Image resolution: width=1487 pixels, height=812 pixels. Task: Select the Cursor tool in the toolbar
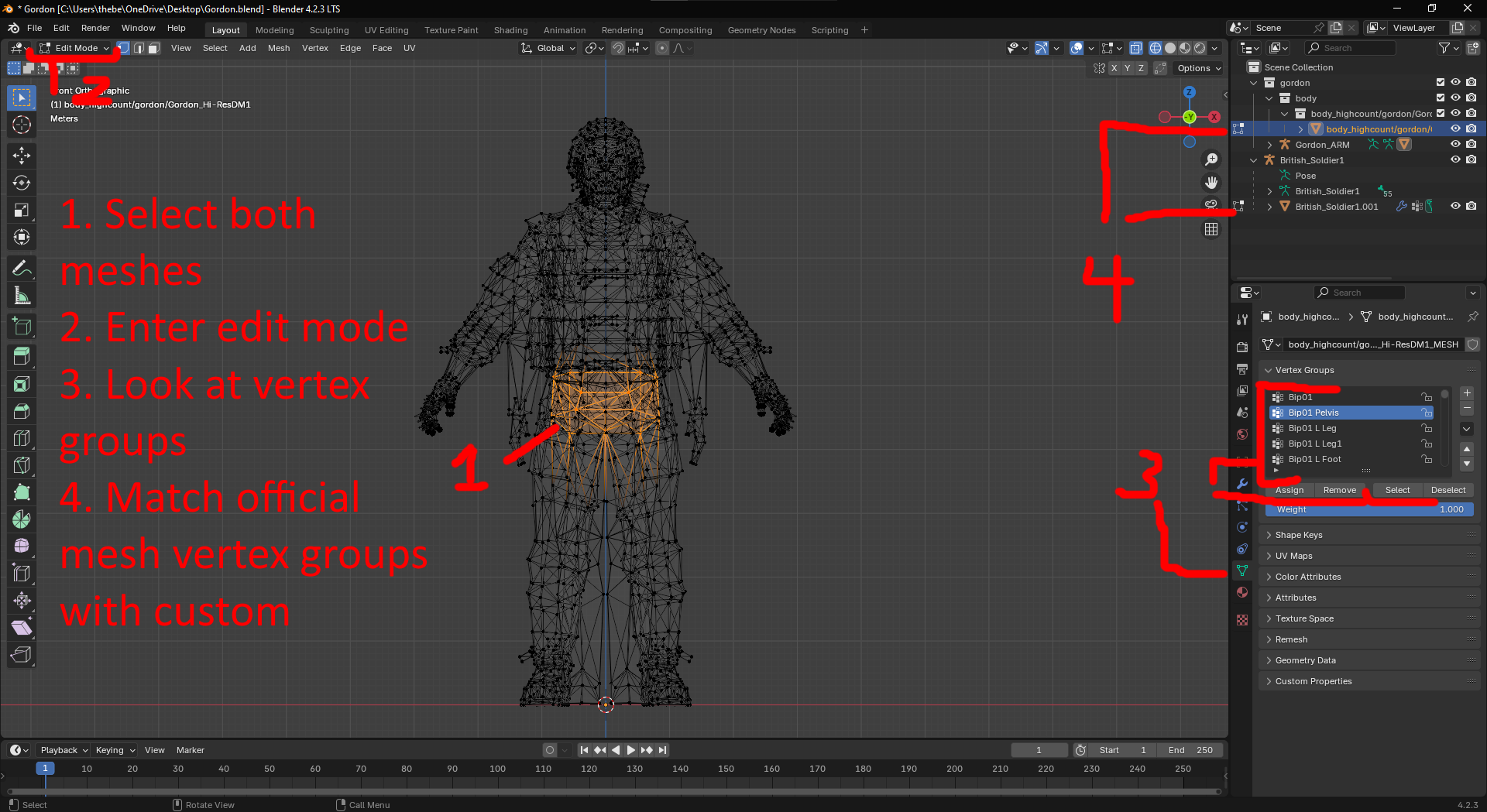pos(22,125)
